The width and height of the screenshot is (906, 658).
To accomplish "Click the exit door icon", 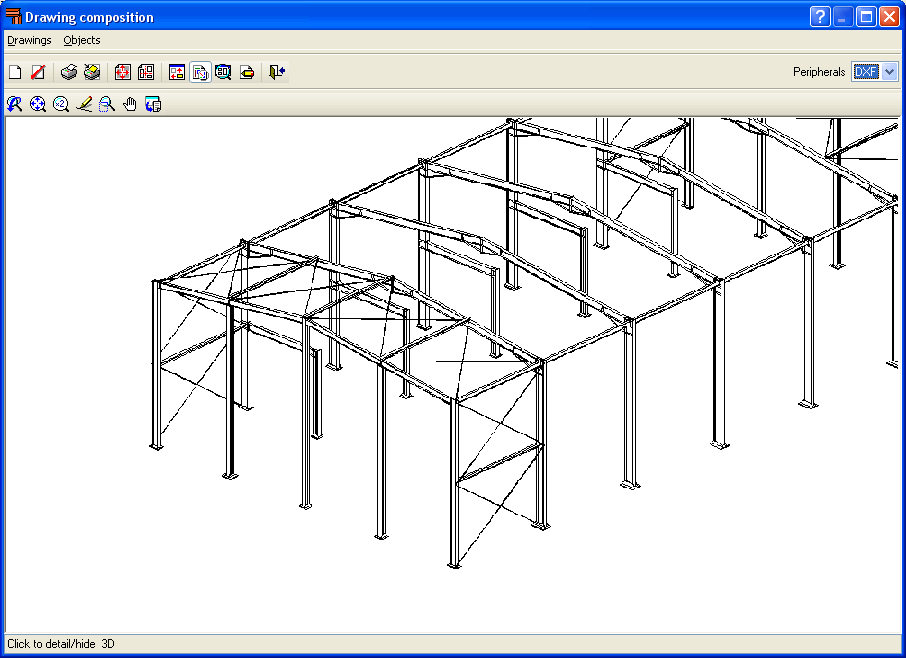I will (x=277, y=72).
